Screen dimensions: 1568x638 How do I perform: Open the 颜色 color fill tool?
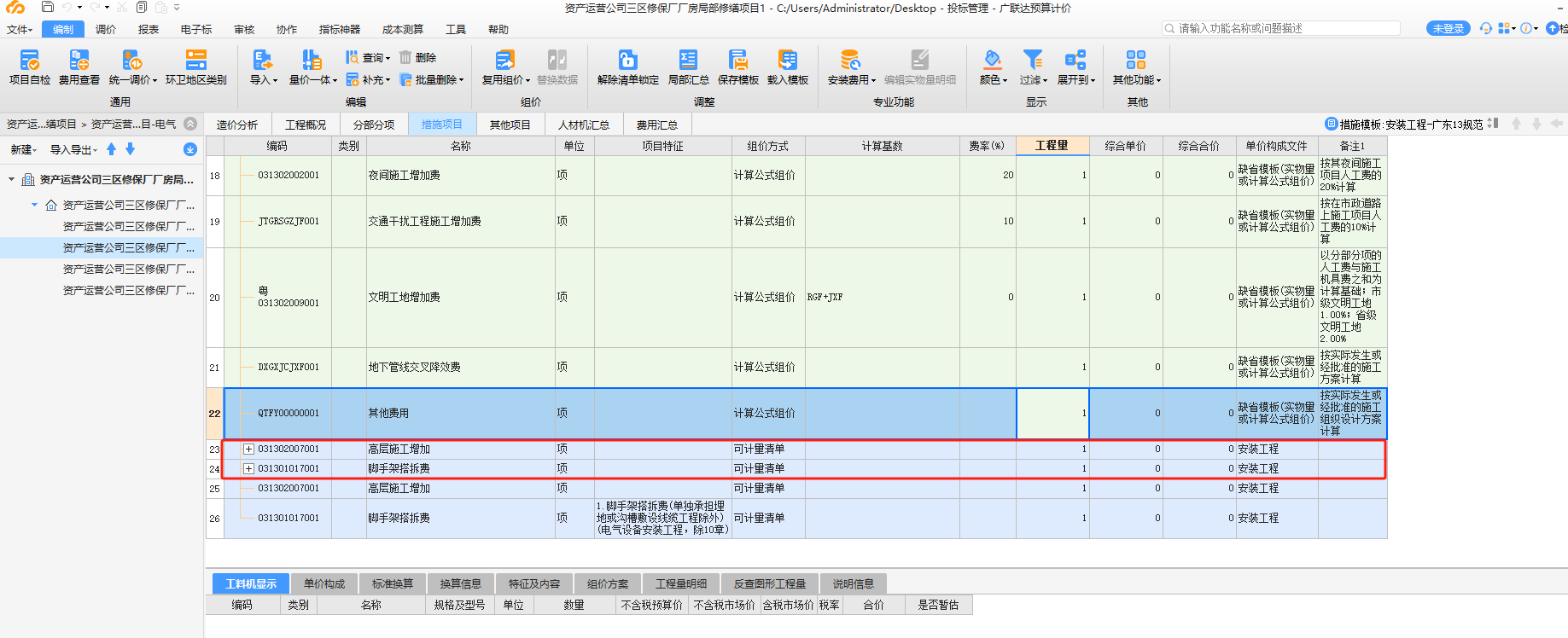tap(993, 67)
